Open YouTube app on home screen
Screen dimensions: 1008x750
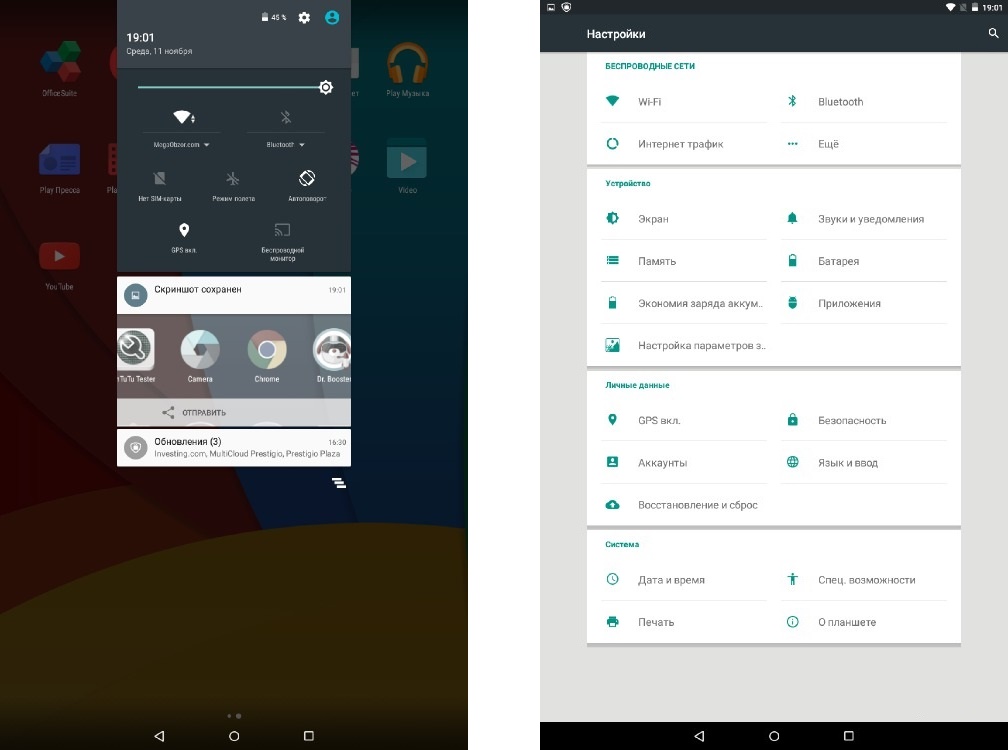tap(59, 265)
